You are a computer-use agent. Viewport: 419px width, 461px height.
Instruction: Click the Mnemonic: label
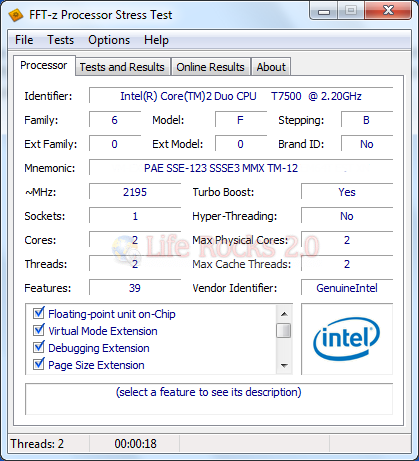50,168
